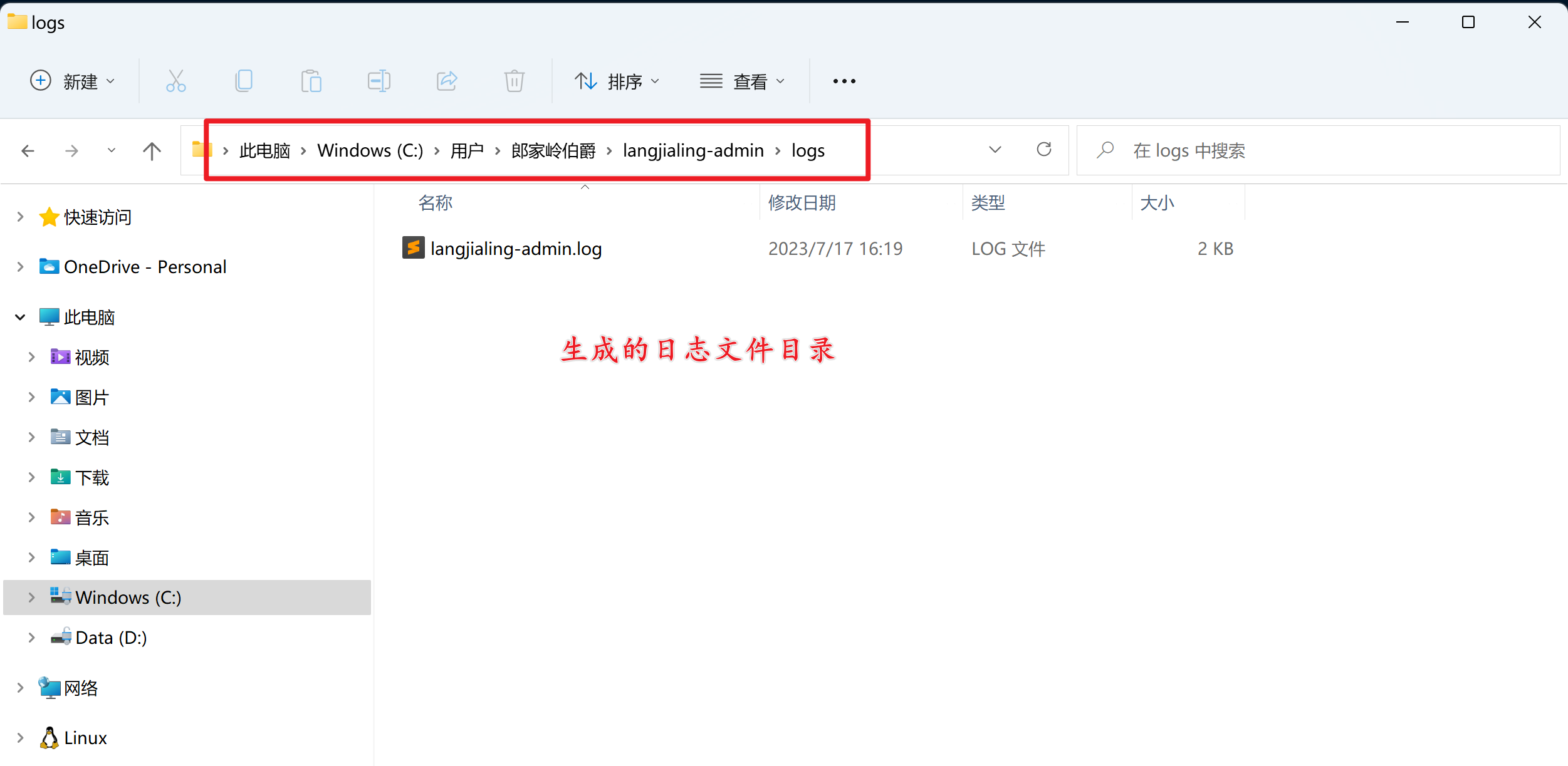Click the Music folder icon
The height and width of the screenshot is (766, 1568).
[x=60, y=517]
